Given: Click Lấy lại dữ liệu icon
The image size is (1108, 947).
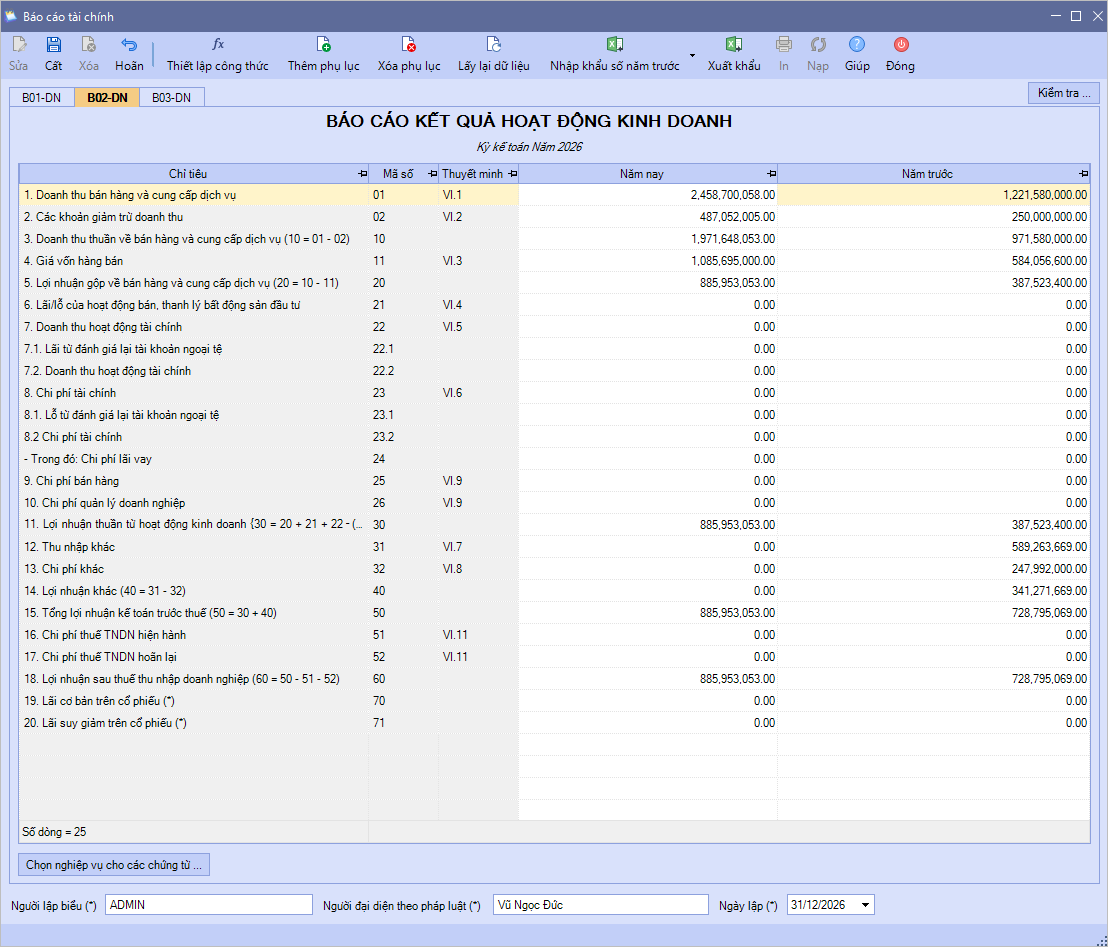Looking at the screenshot, I should pyautogui.click(x=493, y=45).
